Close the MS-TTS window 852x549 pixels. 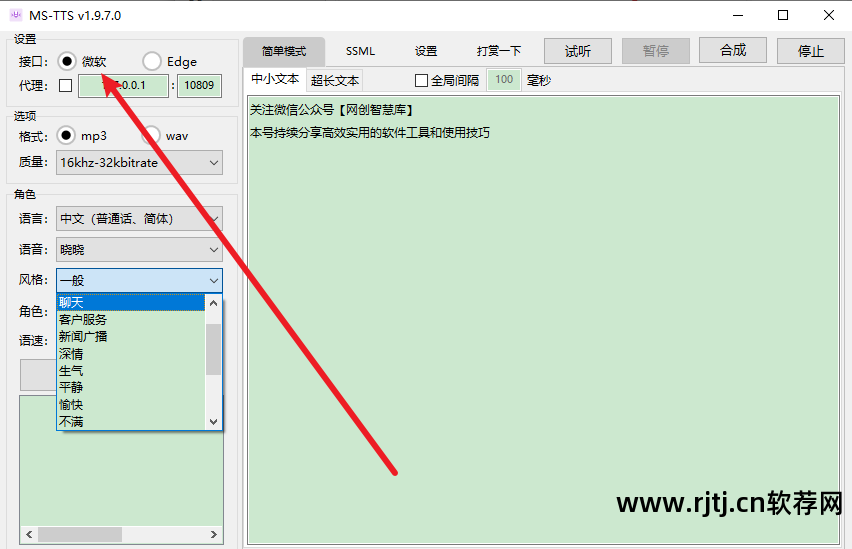point(829,15)
